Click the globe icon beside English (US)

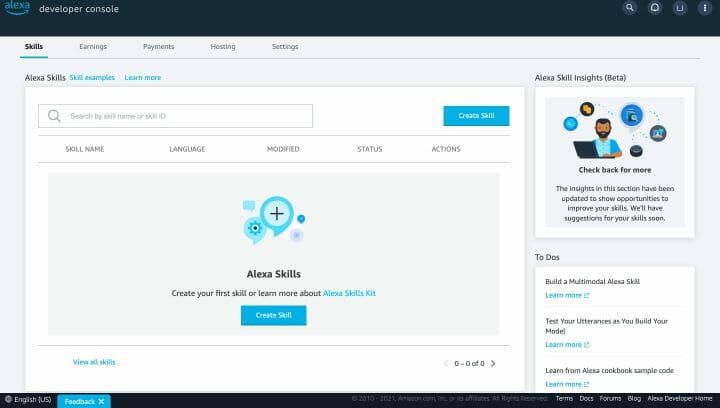point(8,399)
